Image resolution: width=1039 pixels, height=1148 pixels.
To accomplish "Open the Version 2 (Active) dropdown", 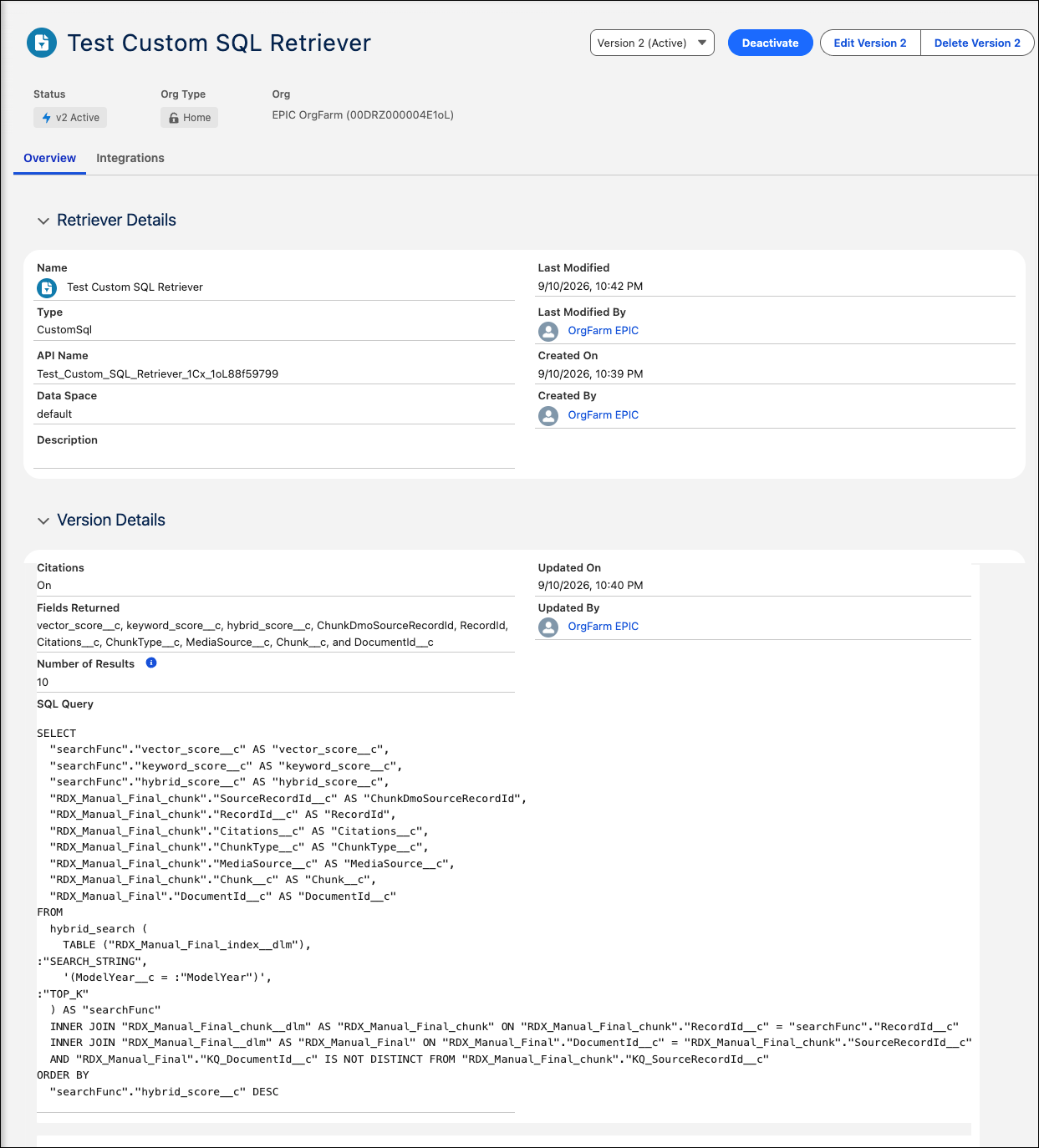I will 652,43.
